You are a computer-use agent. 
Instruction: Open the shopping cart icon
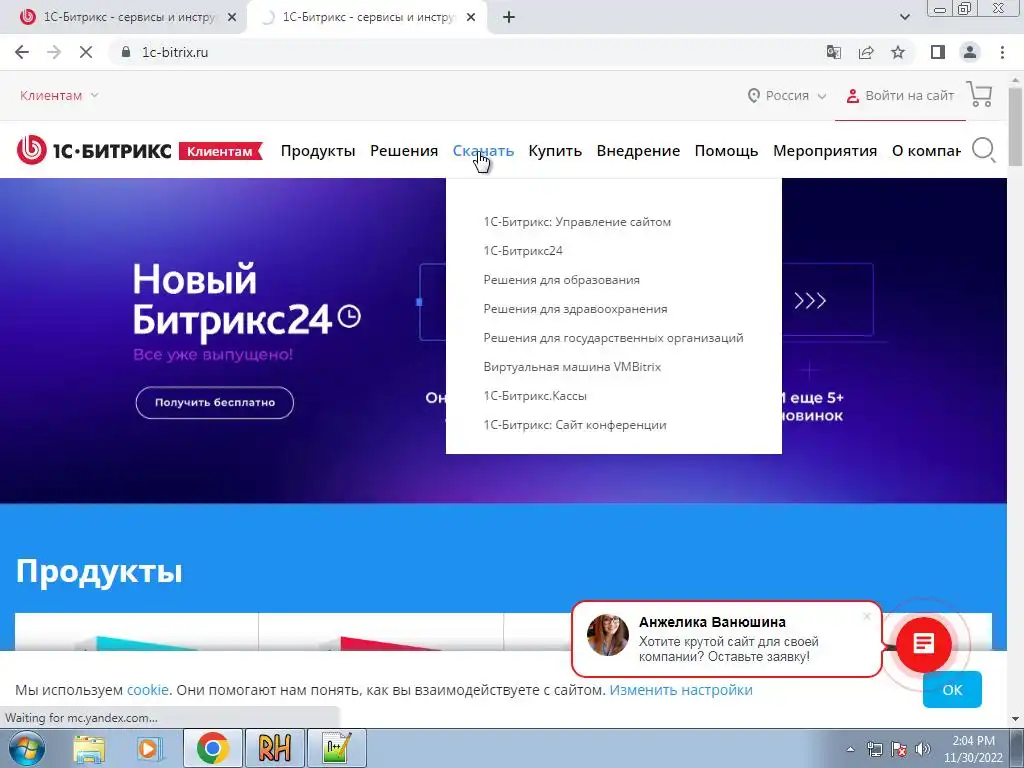(x=980, y=94)
